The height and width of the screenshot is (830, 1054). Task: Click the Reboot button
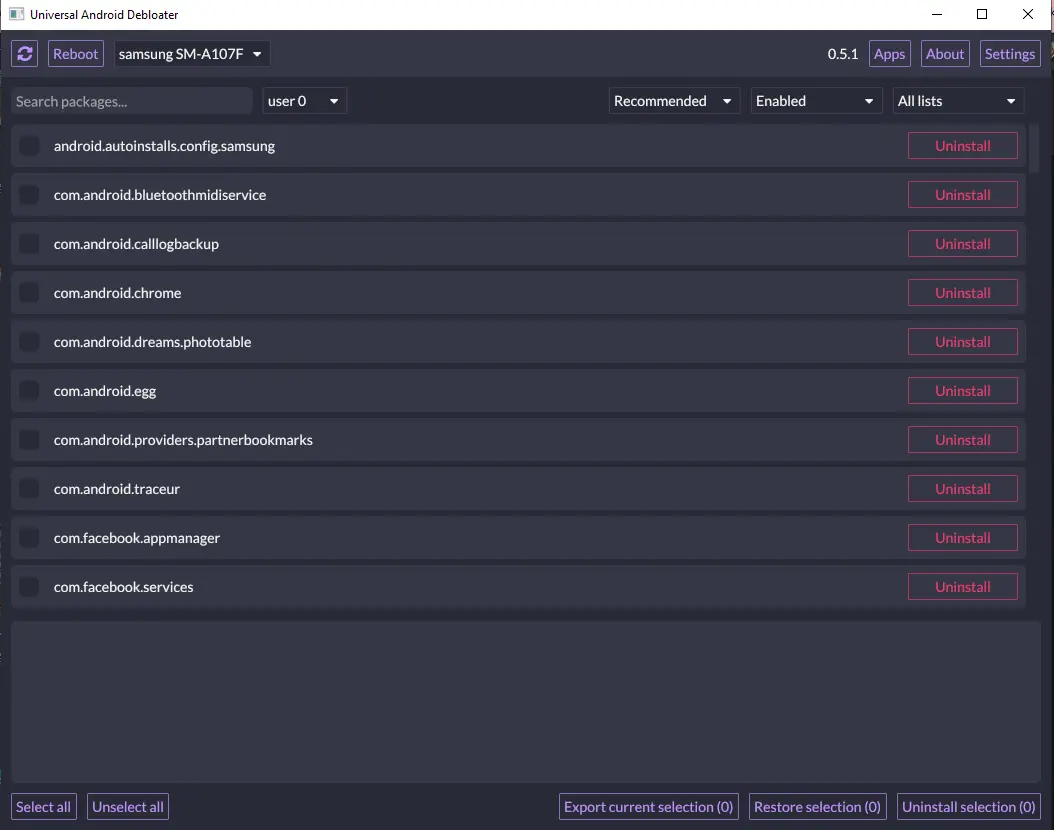(x=75, y=54)
